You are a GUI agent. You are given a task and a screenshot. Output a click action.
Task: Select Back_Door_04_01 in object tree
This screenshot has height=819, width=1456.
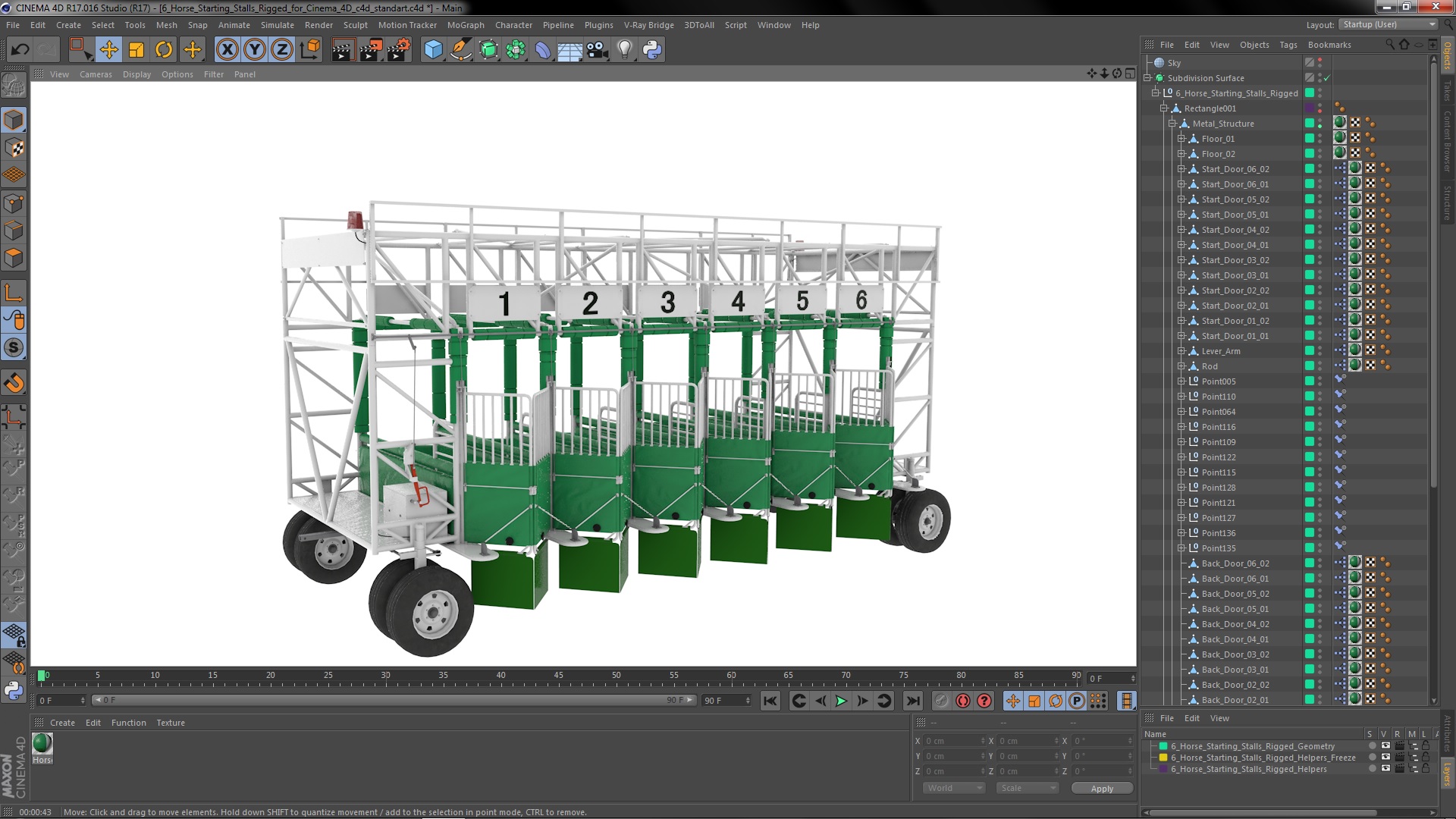point(1235,639)
